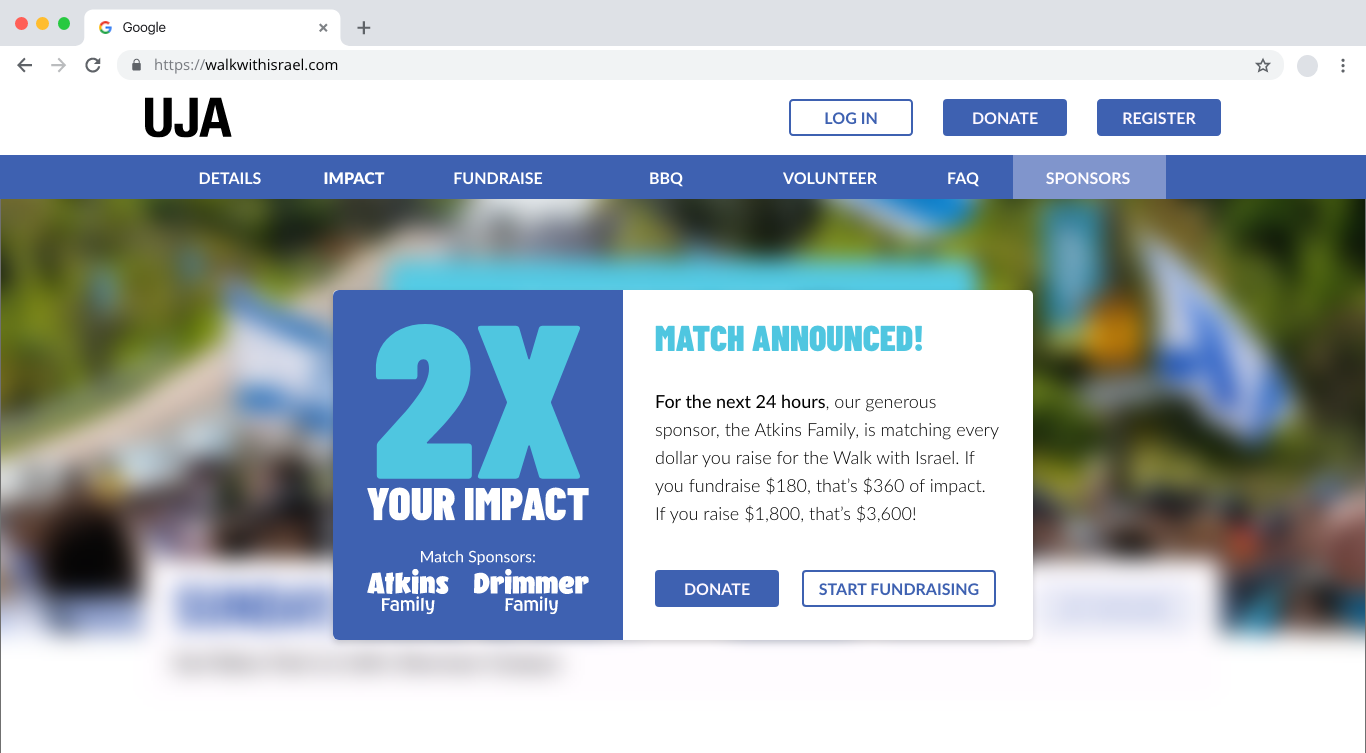Screen dimensions: 1366x753
Task: Click DONATE button in the match popup
Action: click(x=717, y=589)
